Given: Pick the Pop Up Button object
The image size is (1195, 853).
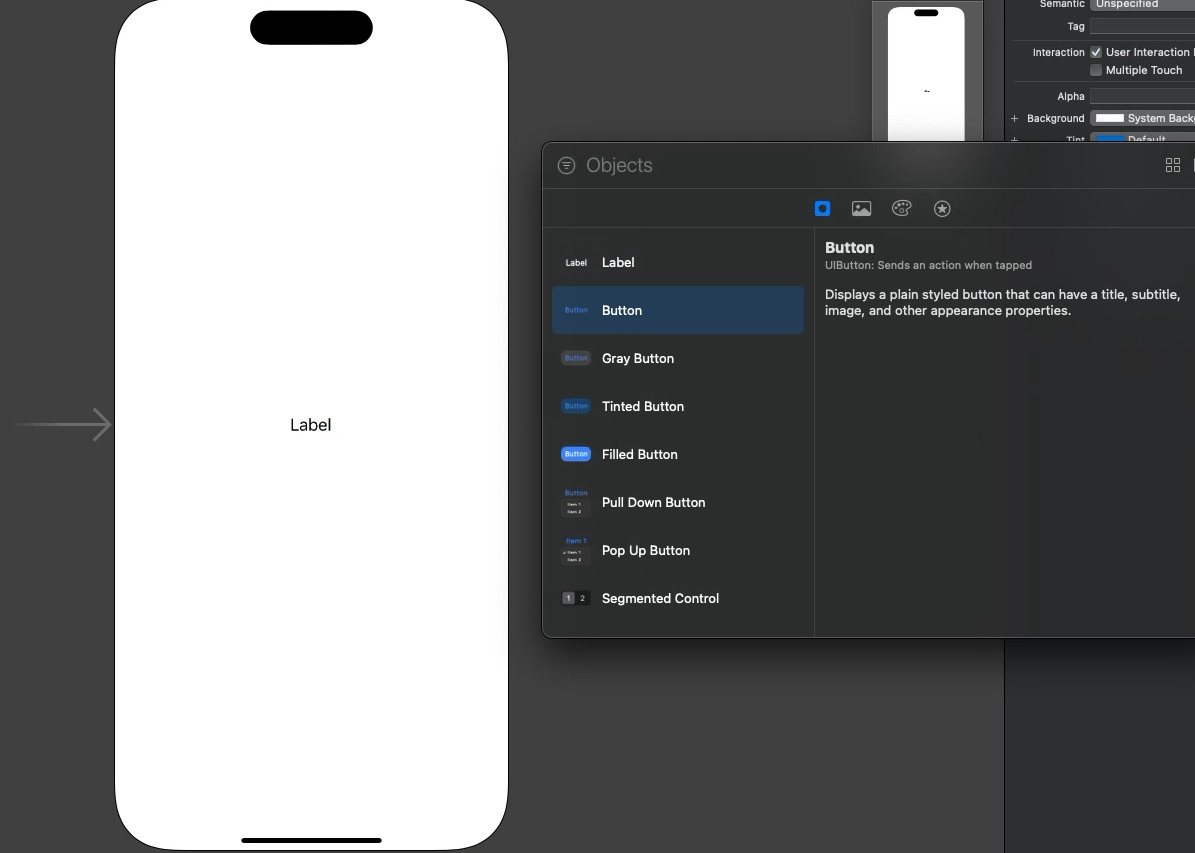Looking at the screenshot, I should (678, 550).
